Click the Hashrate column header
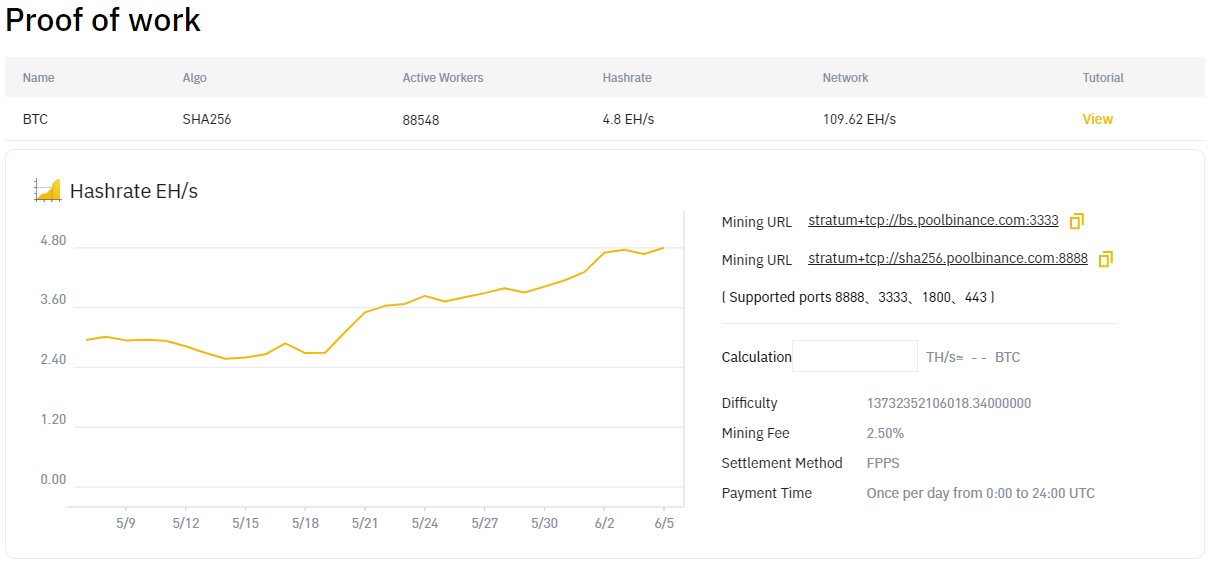 [626, 78]
